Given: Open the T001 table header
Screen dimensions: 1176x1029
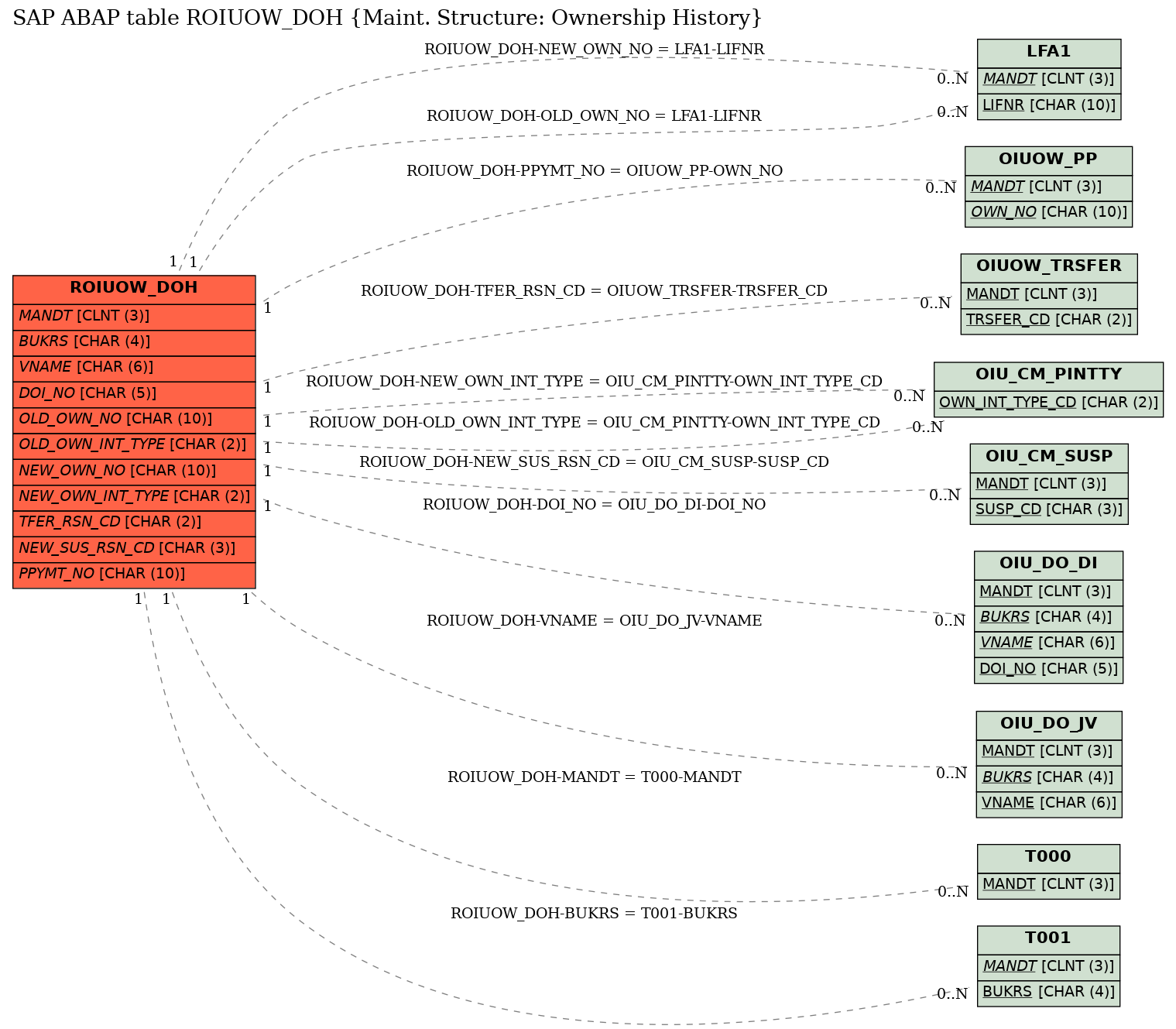Looking at the screenshot, I should [1048, 939].
